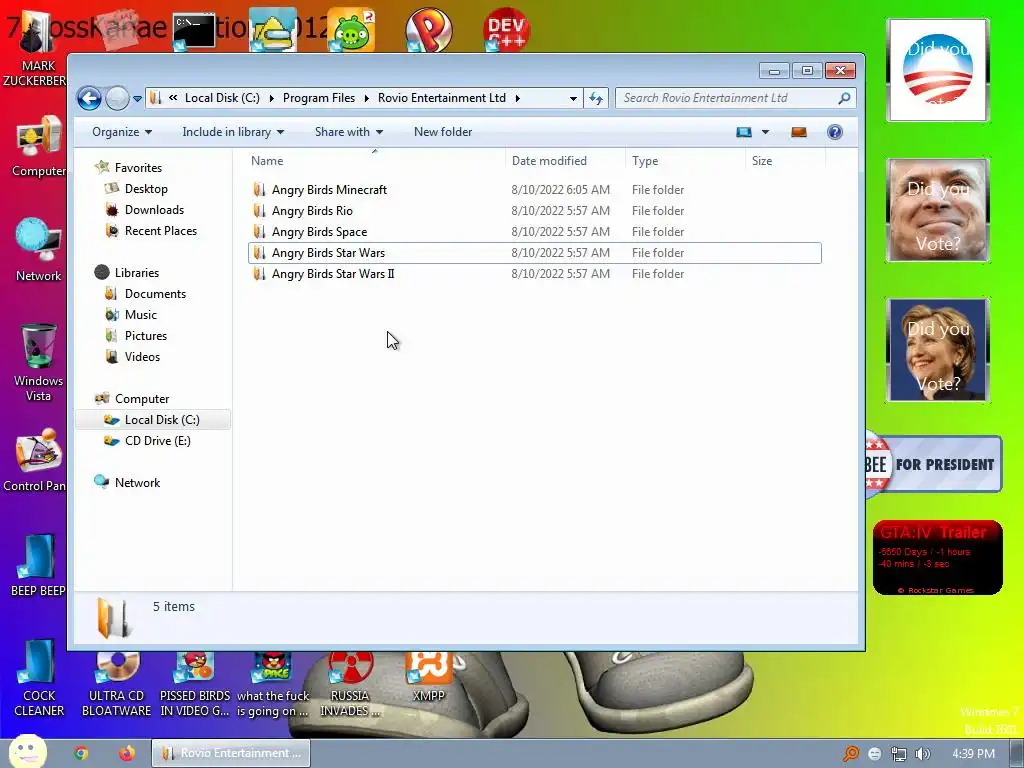Select the Angry Birds Star Wars folder
This screenshot has width=1024, height=768.
click(534, 253)
